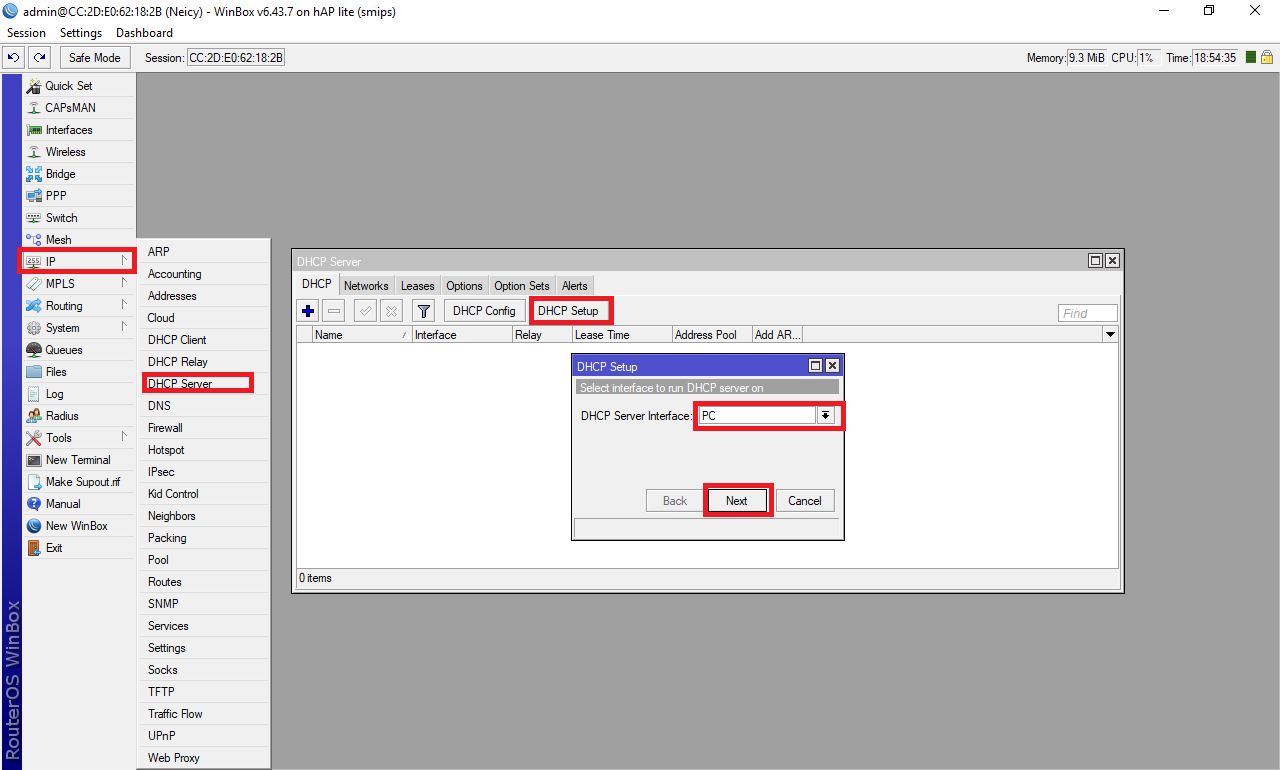Sort by the Lease Time column header
This screenshot has width=1280, height=770.
[621, 335]
